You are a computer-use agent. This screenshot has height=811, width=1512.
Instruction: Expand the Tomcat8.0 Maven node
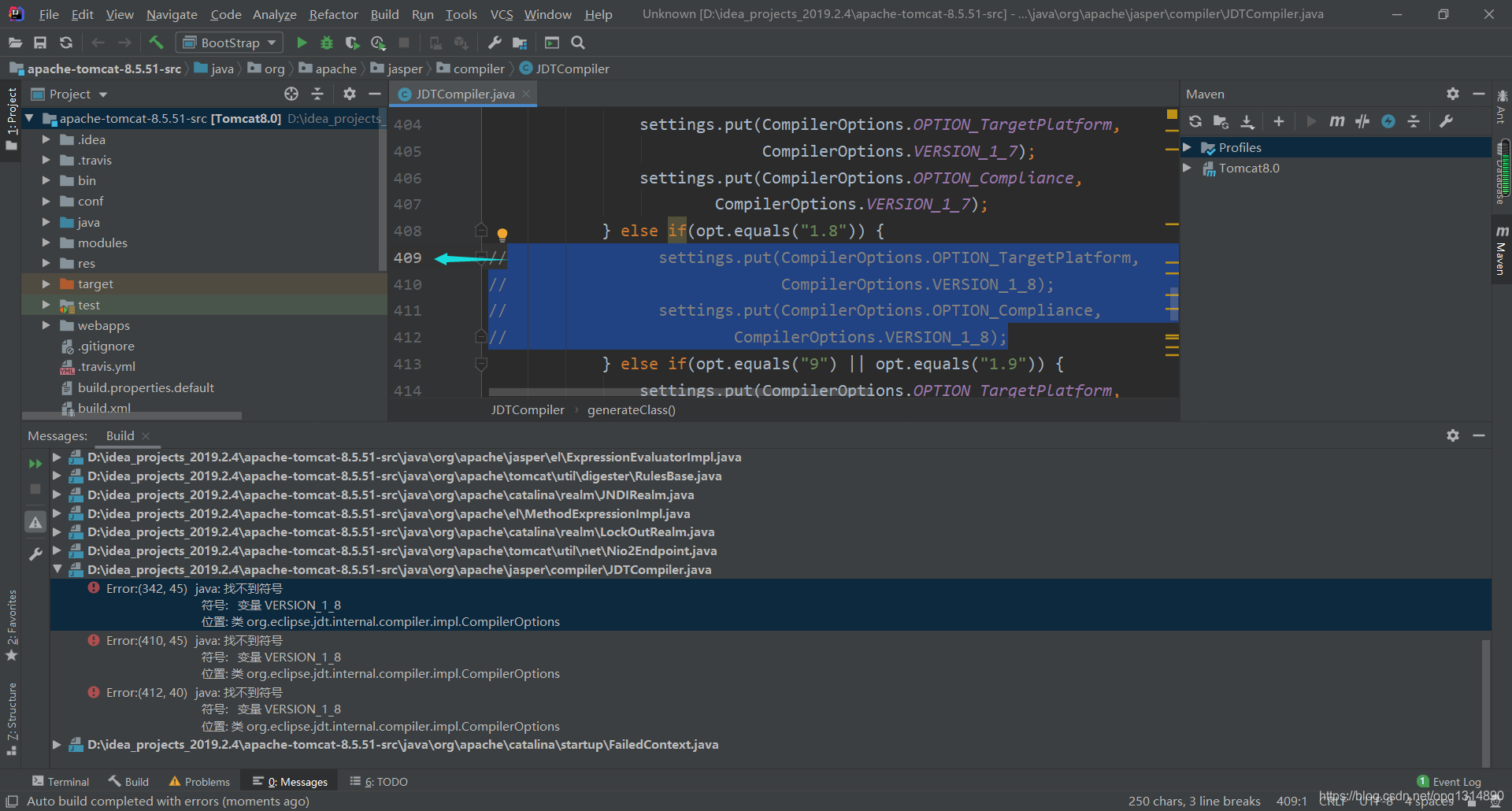click(1187, 168)
